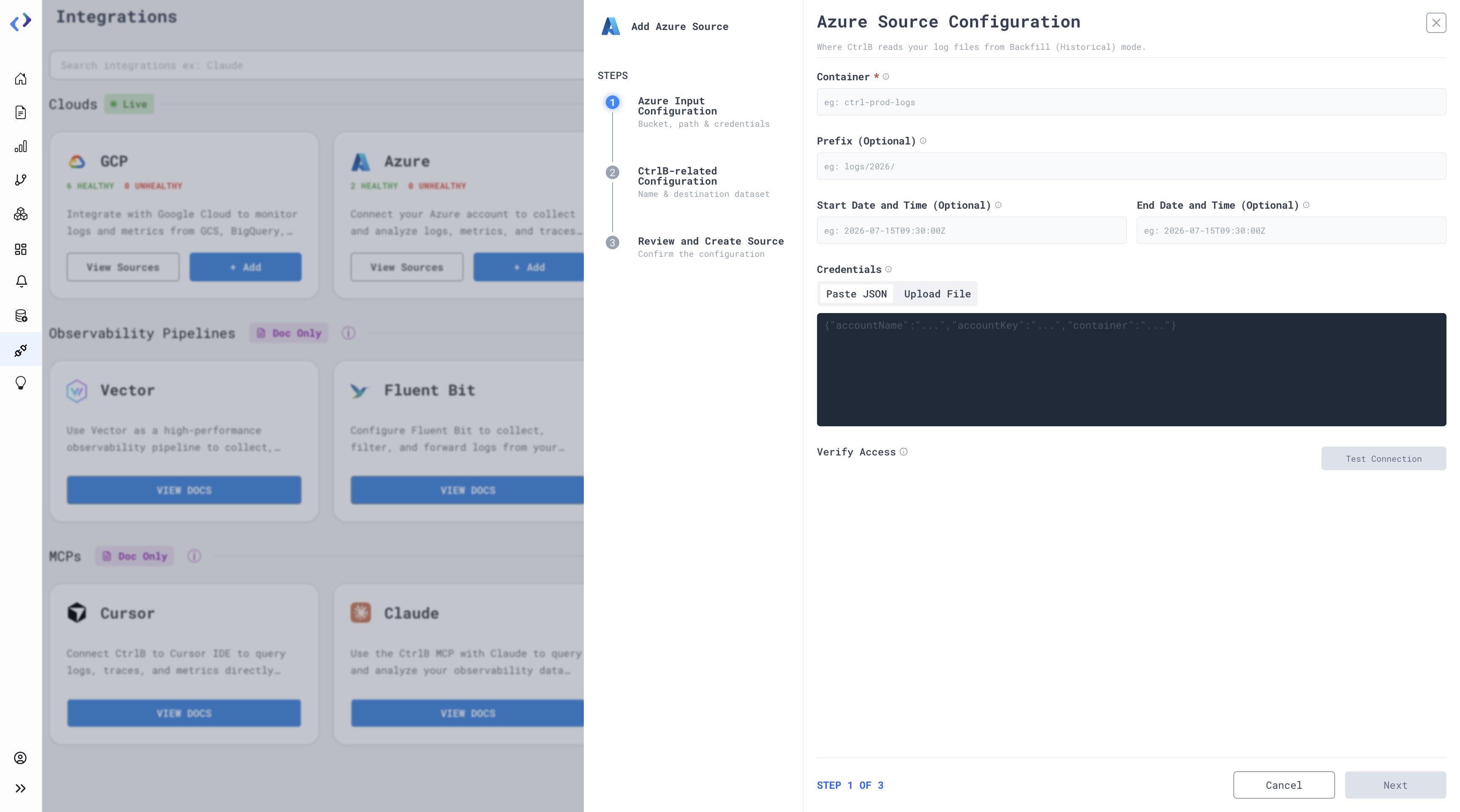
Task: Open the git branch icon in sidebar
Action: (20, 180)
